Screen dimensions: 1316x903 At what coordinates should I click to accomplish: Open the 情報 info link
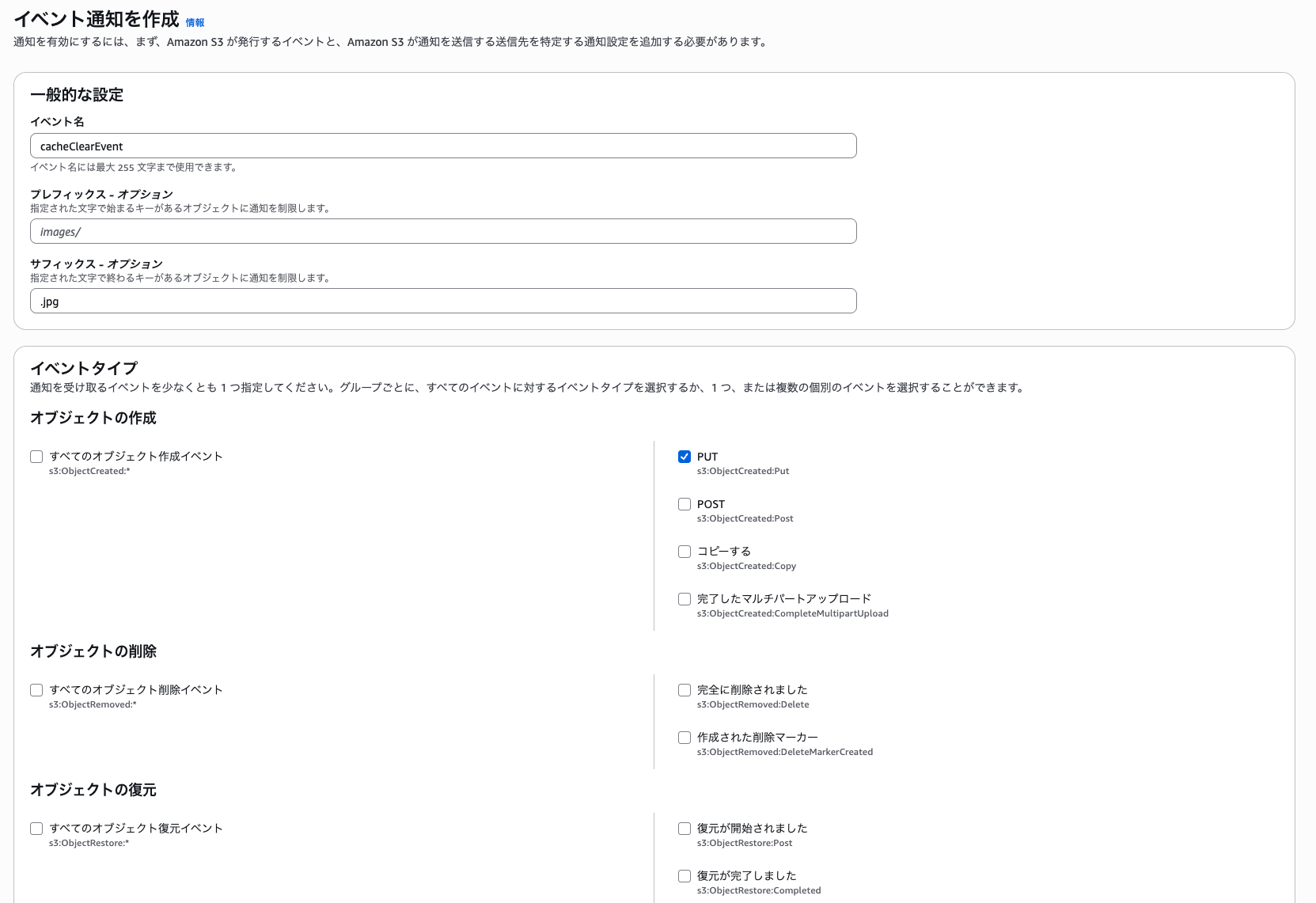point(195,23)
